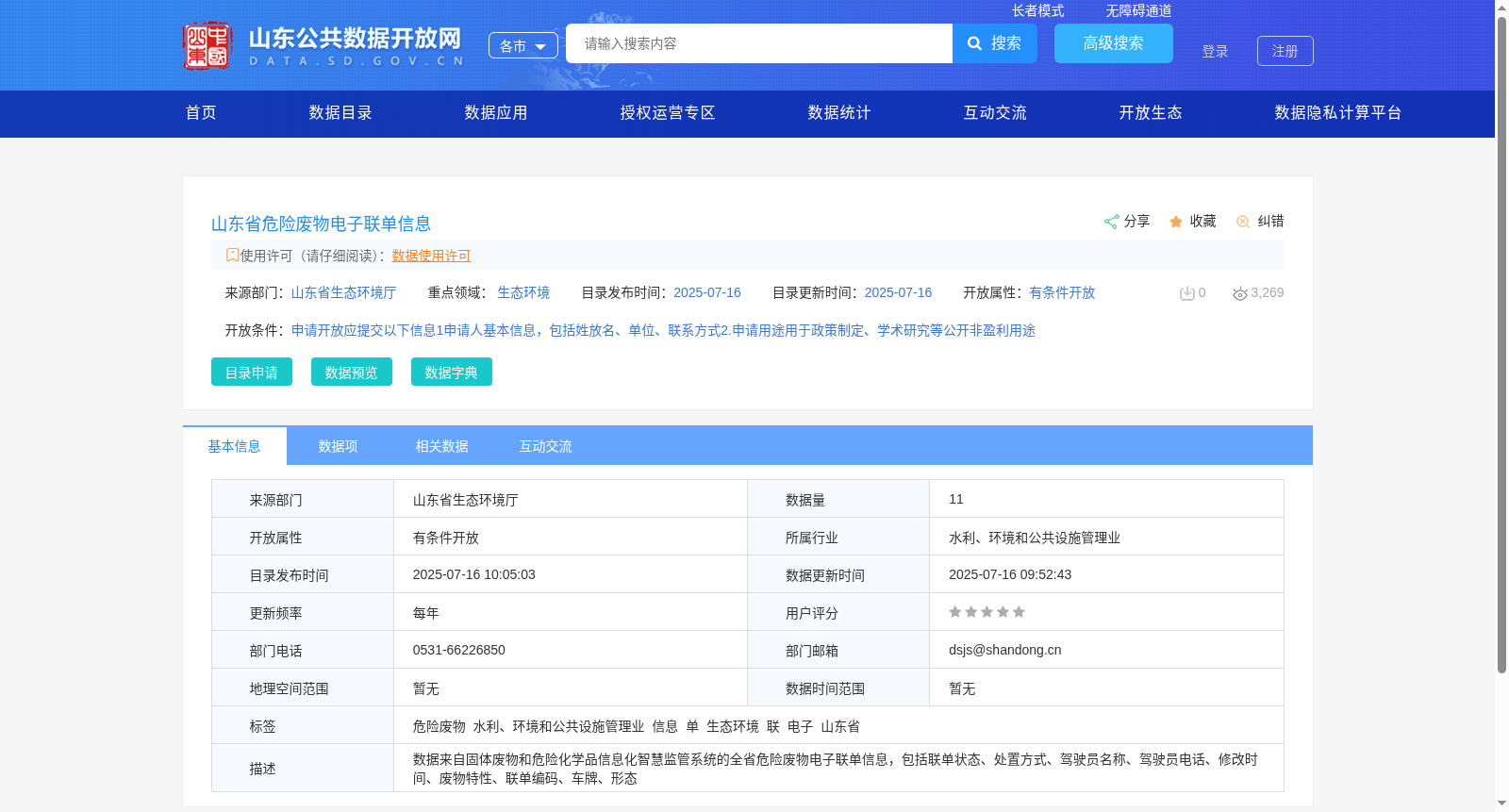1509x812 pixels.
Task: Open 无障碍通道 link
Action: (x=1138, y=10)
